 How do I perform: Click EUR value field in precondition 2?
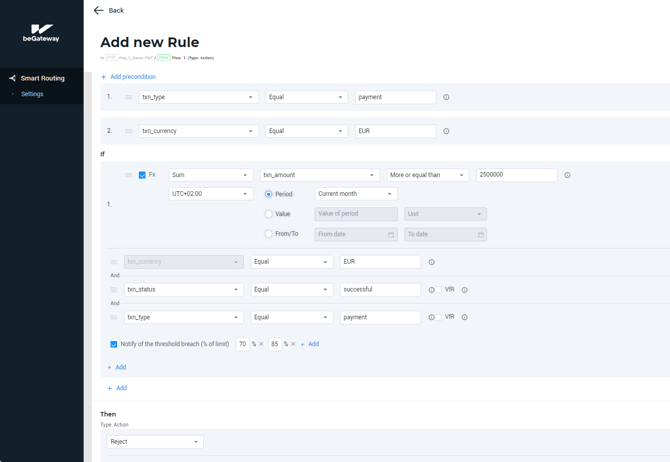coord(396,131)
